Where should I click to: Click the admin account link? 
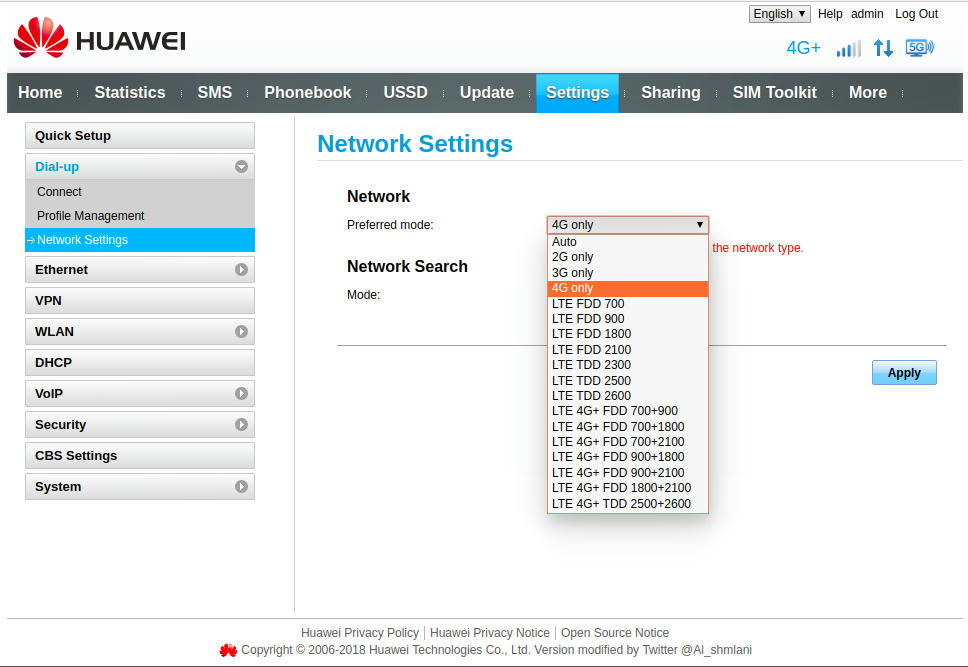[867, 14]
